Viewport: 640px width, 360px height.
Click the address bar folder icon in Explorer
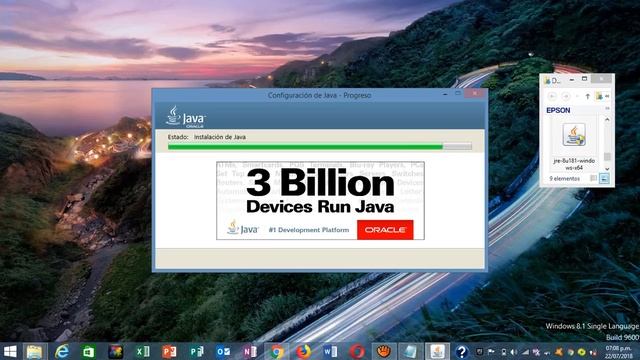point(599,96)
